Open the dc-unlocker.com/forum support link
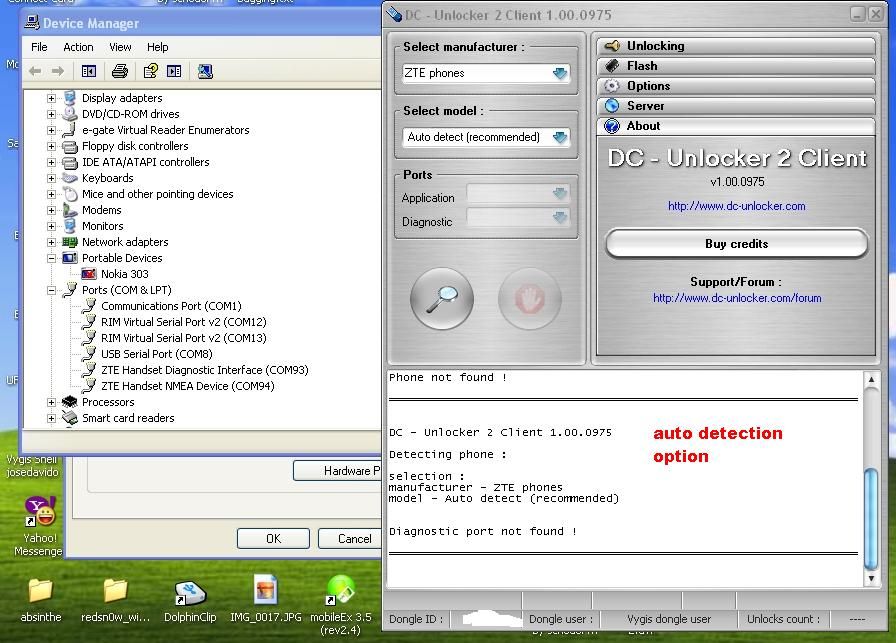 coord(737,298)
